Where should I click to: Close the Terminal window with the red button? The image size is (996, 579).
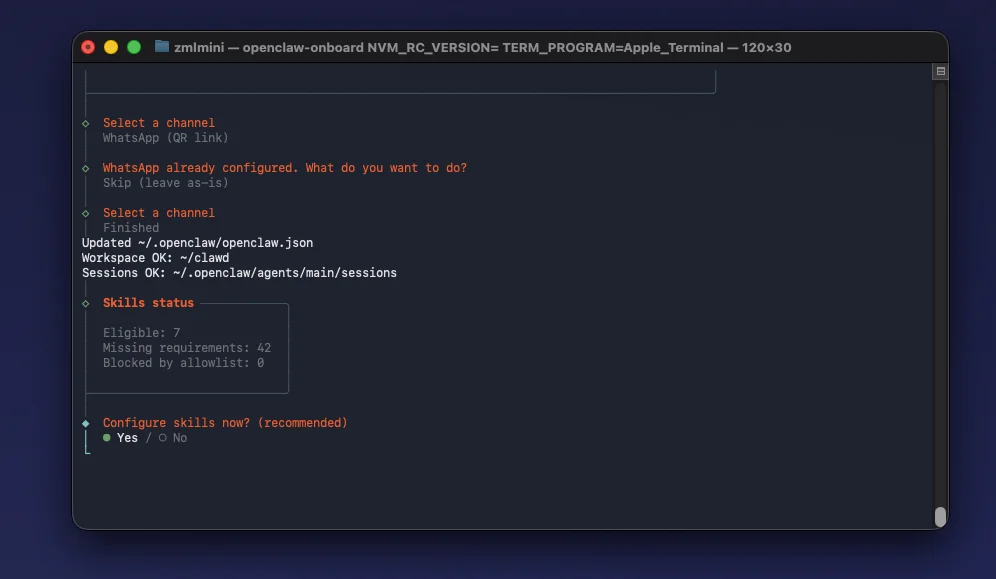coord(88,48)
